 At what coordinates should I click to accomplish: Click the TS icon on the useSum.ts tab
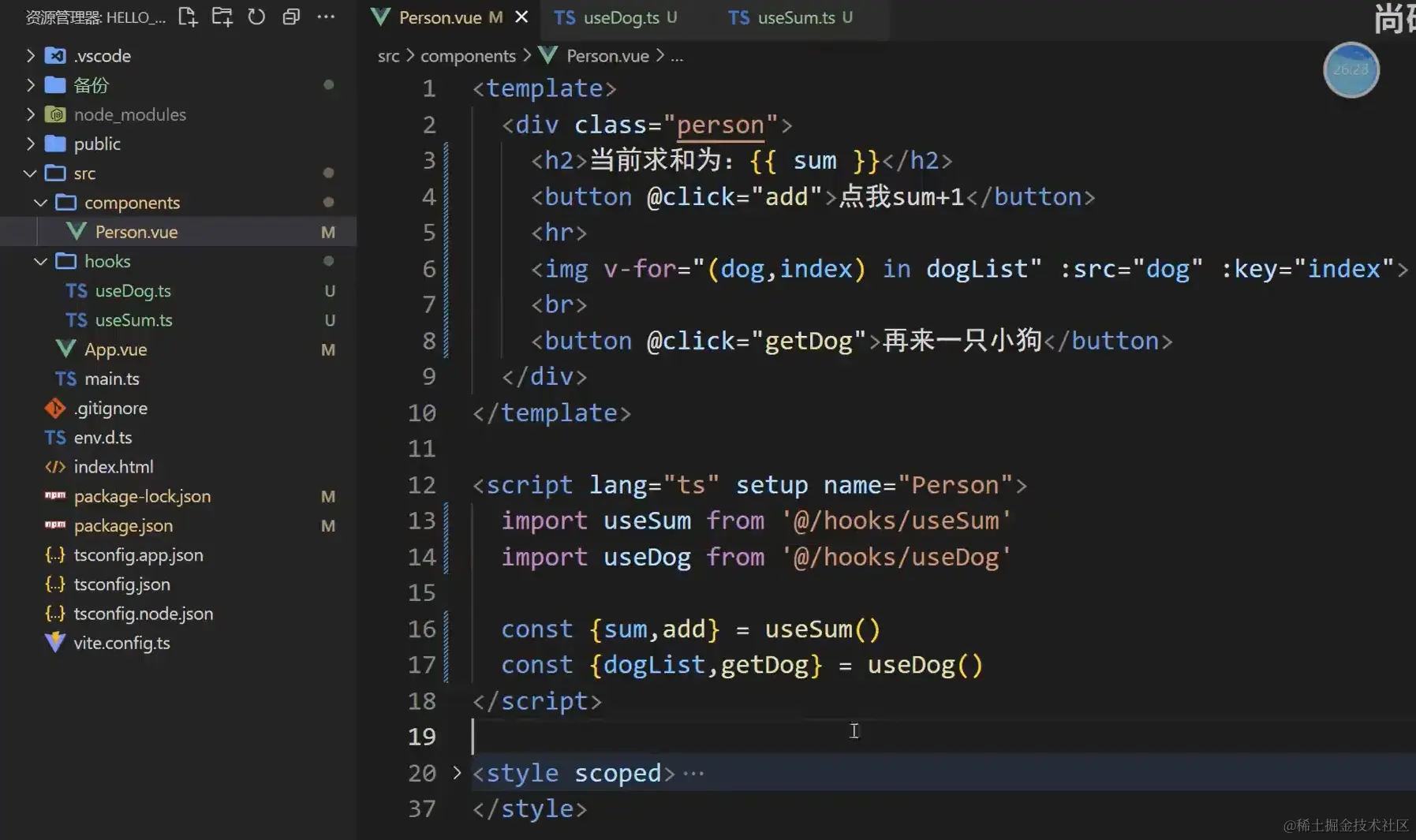click(738, 17)
